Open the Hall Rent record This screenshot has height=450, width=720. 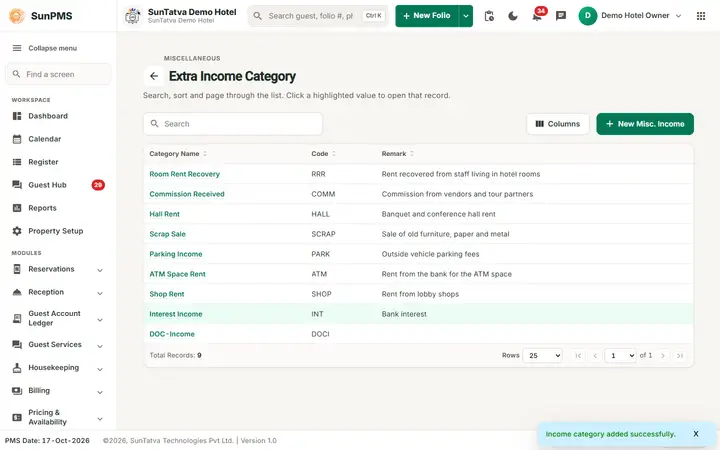pos(164,214)
